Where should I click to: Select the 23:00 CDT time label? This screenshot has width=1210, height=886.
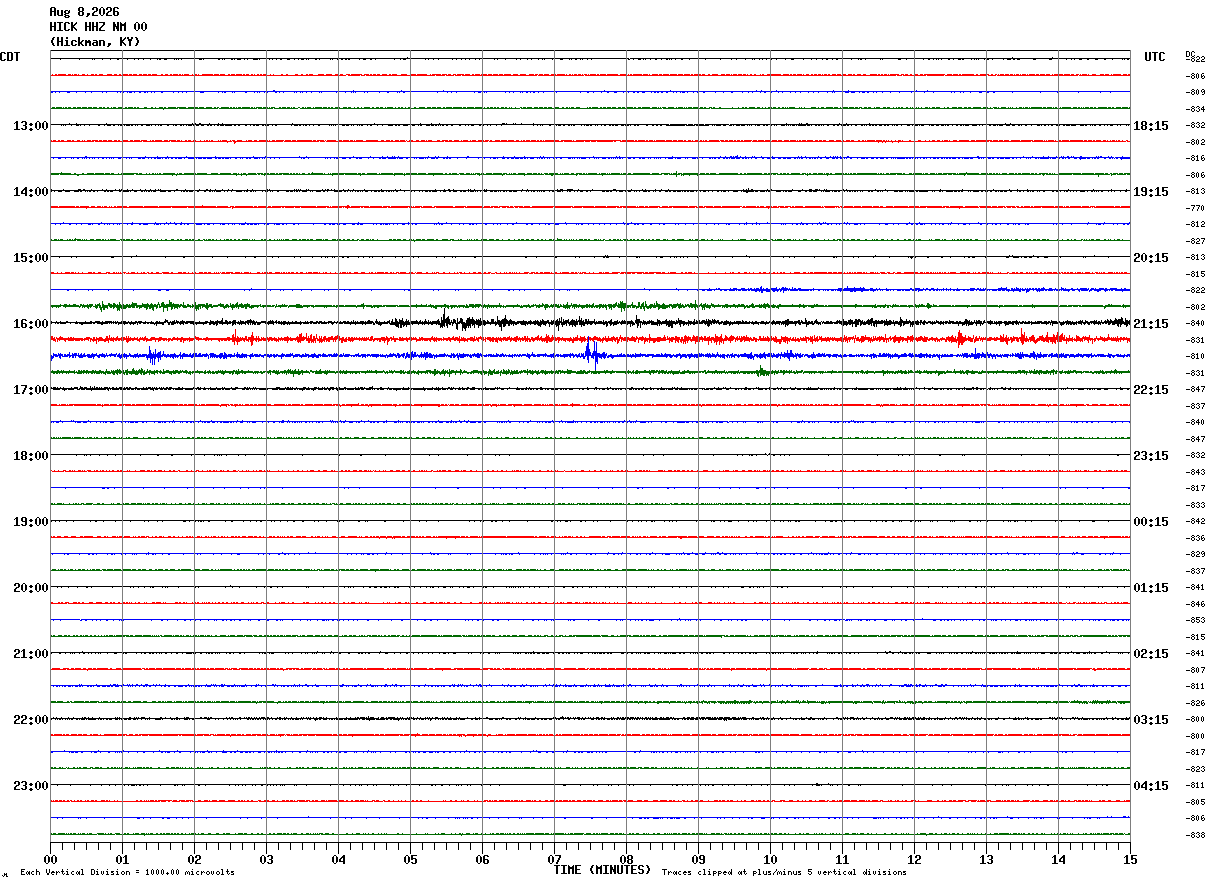pyautogui.click(x=30, y=786)
